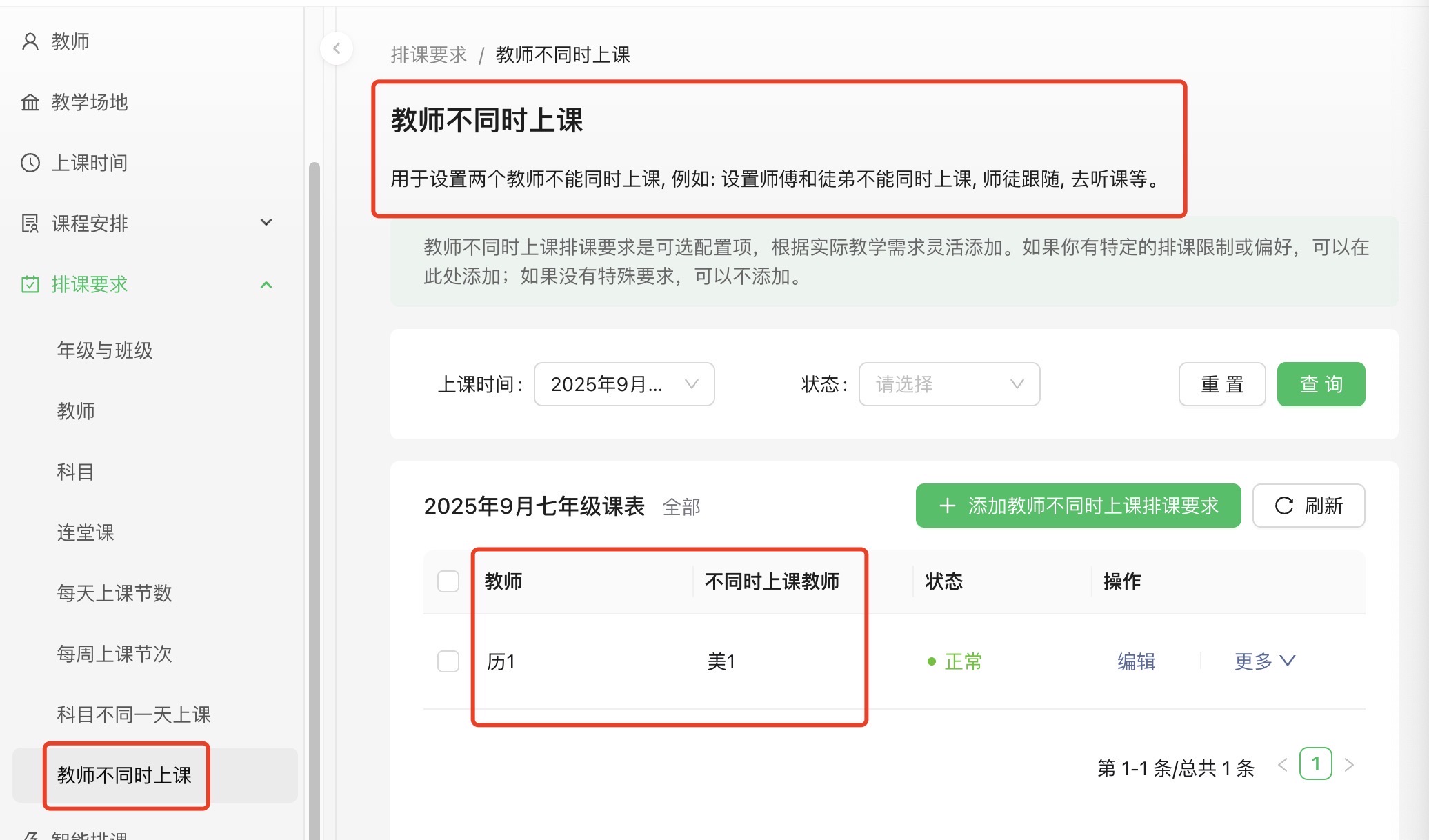
Task: Click the teacher person icon in sidebar
Action: [x=30, y=42]
